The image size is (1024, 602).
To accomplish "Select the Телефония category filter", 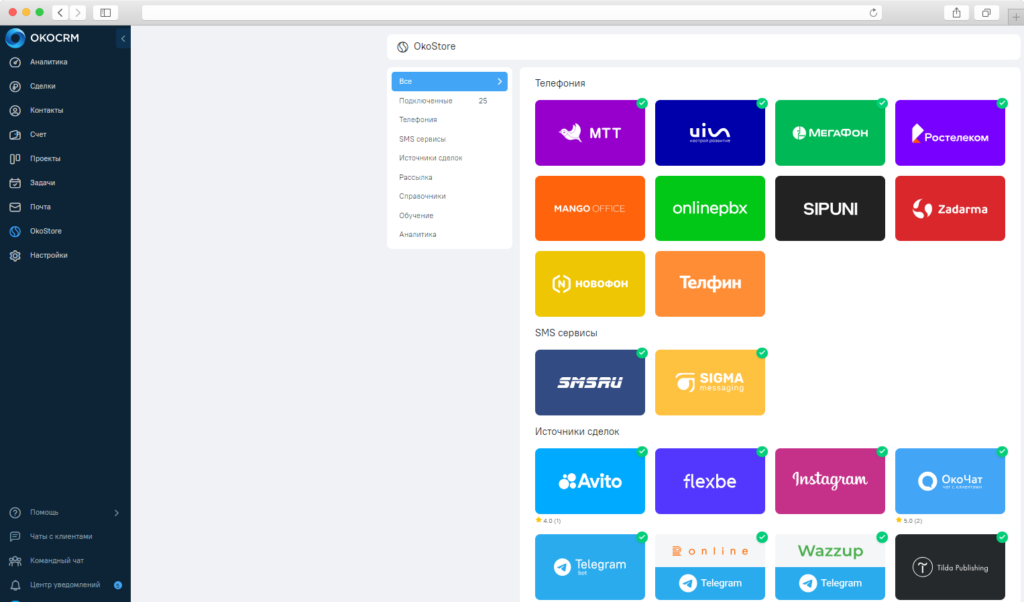I will tap(418, 120).
